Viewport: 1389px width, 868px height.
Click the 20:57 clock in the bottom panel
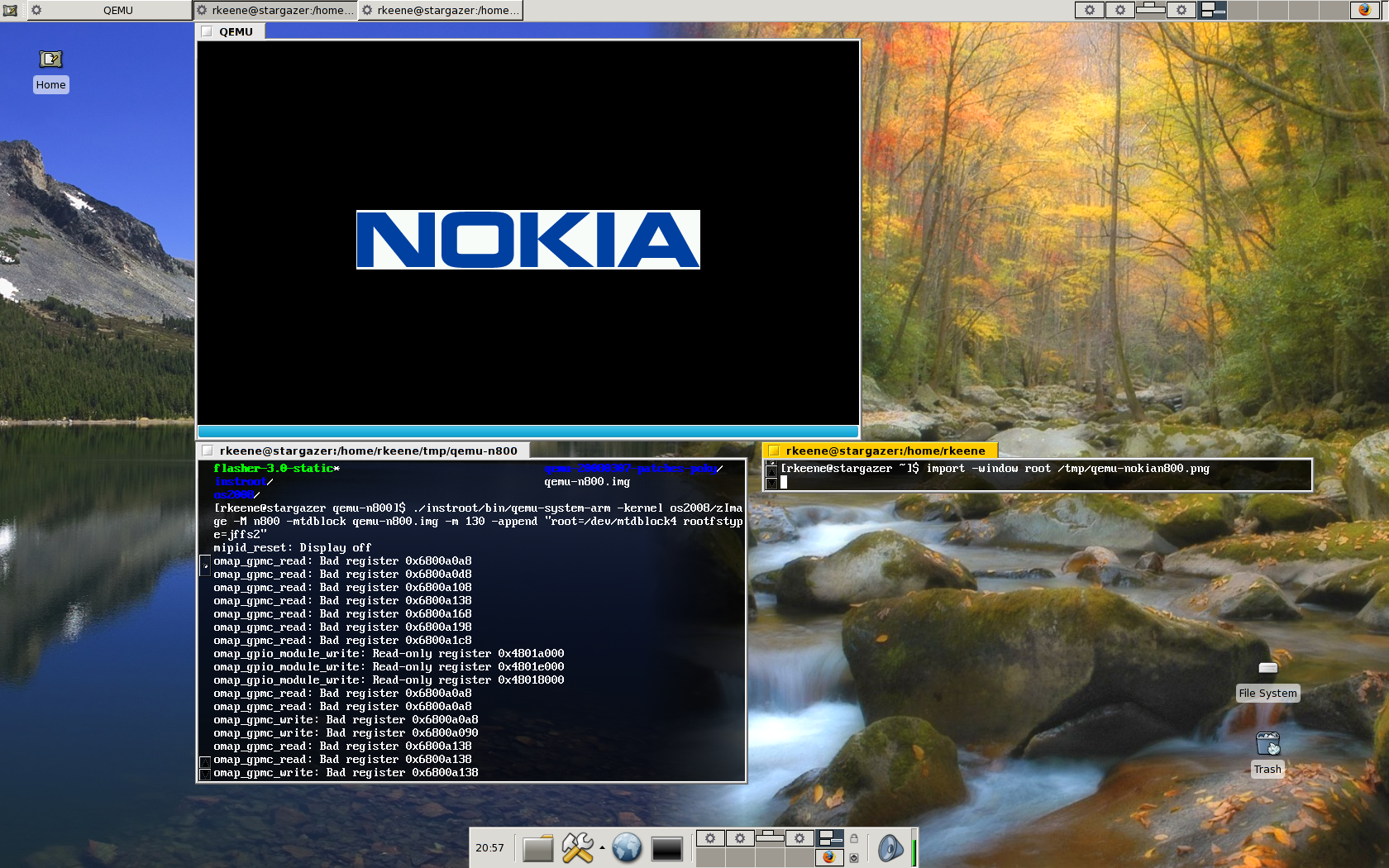pos(489,848)
